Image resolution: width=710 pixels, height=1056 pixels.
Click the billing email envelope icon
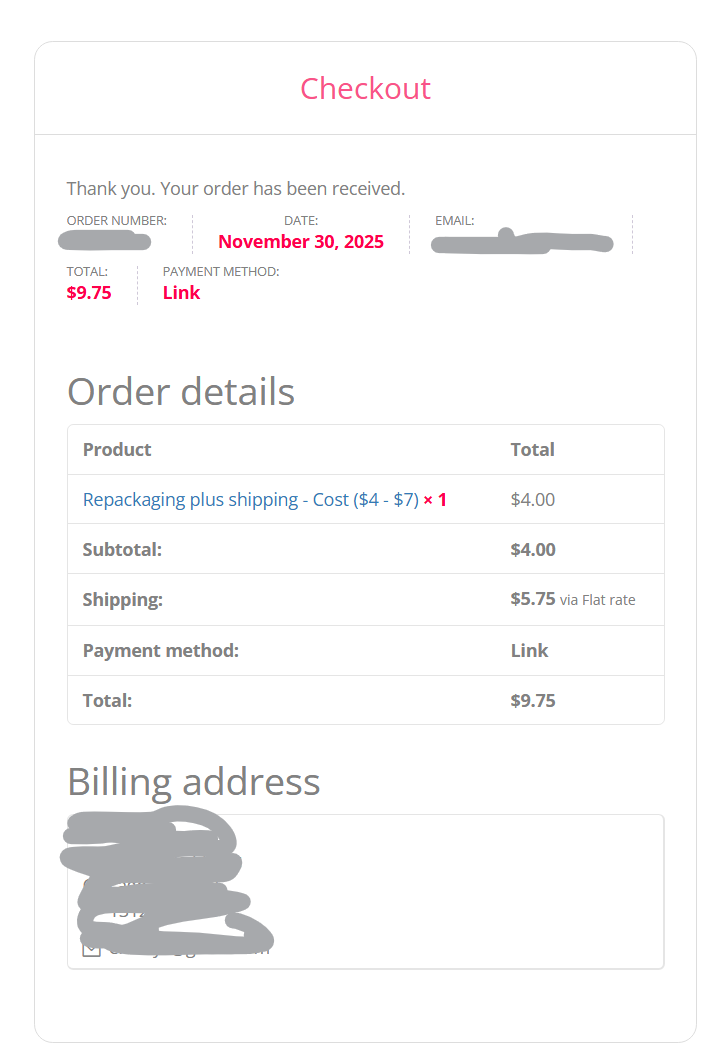coord(91,948)
